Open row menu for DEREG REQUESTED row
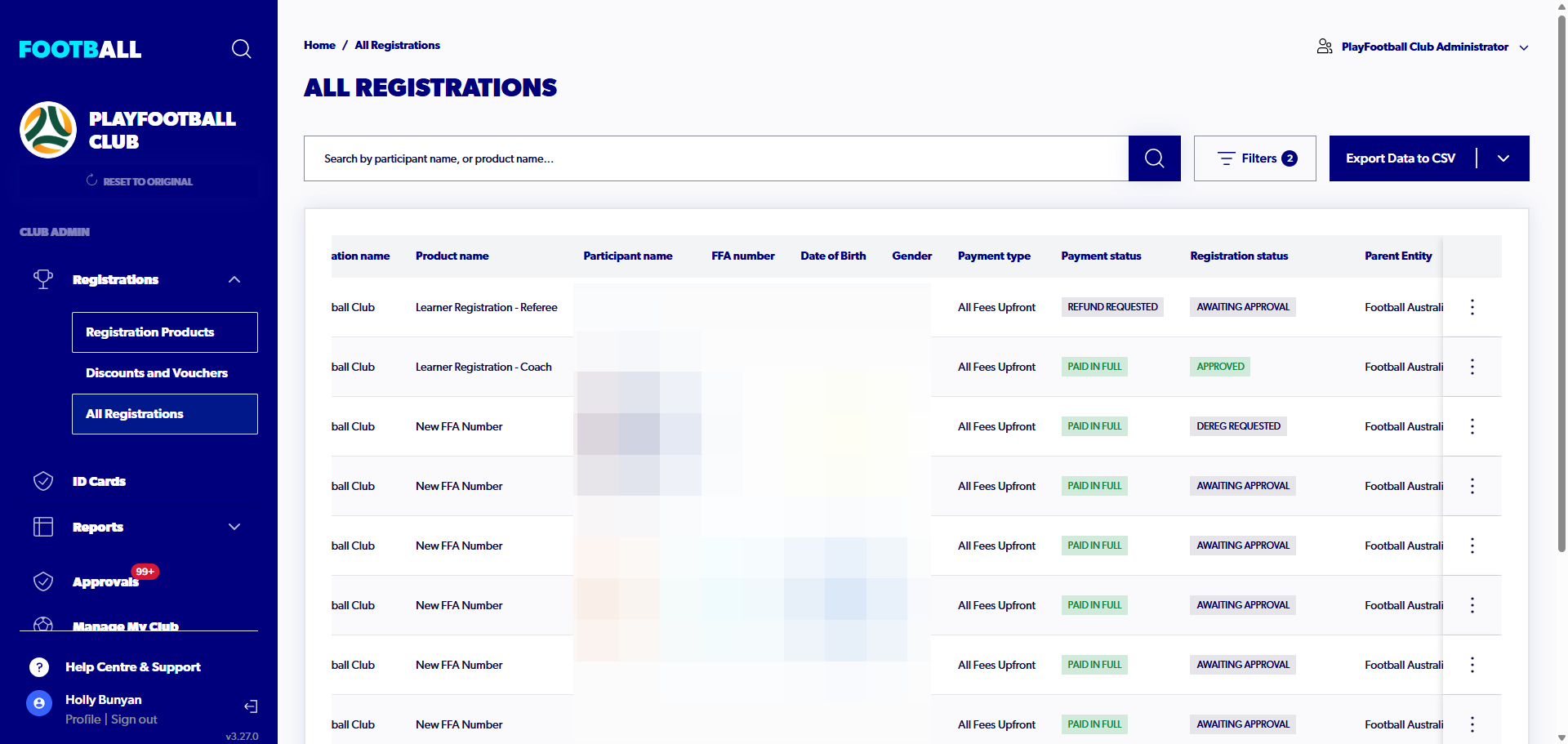Viewport: 1568px width, 744px height. (x=1472, y=426)
